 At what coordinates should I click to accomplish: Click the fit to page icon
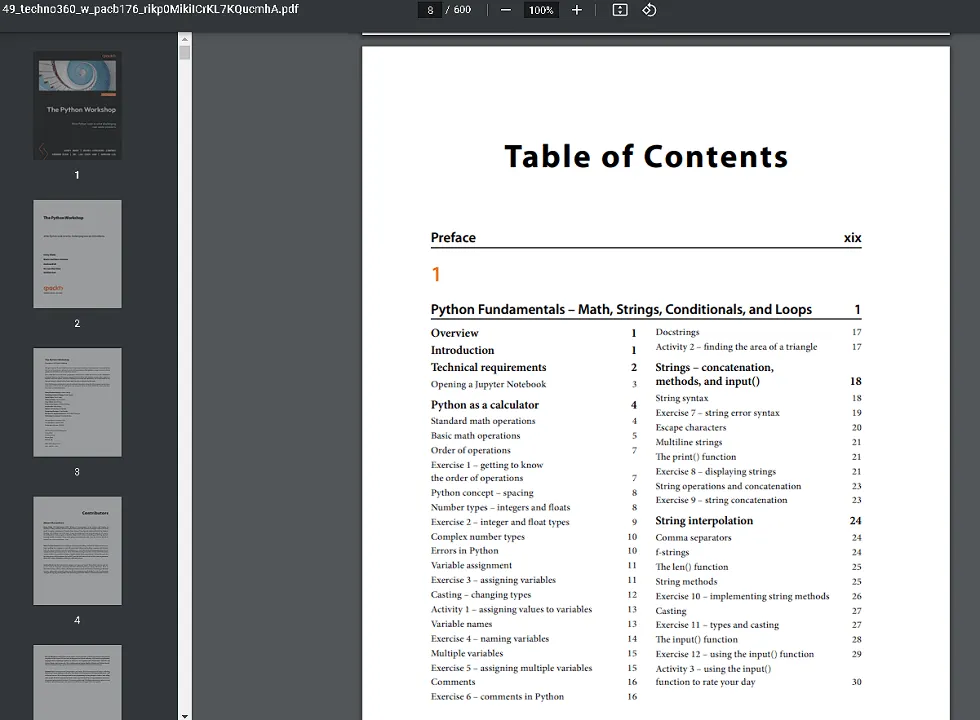pyautogui.click(x=620, y=10)
